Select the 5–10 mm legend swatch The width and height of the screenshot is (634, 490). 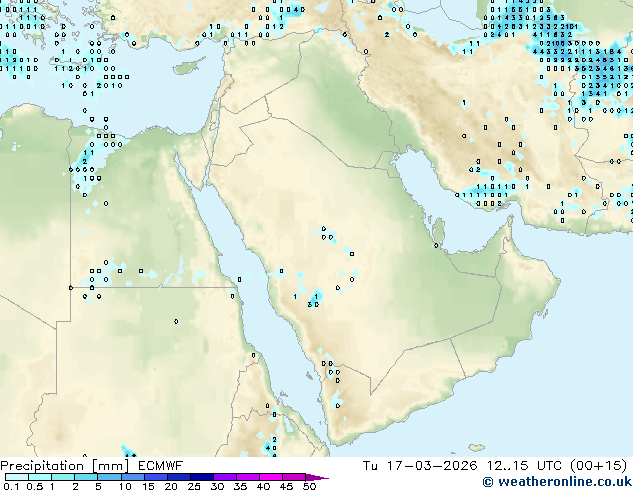[x=109, y=477]
